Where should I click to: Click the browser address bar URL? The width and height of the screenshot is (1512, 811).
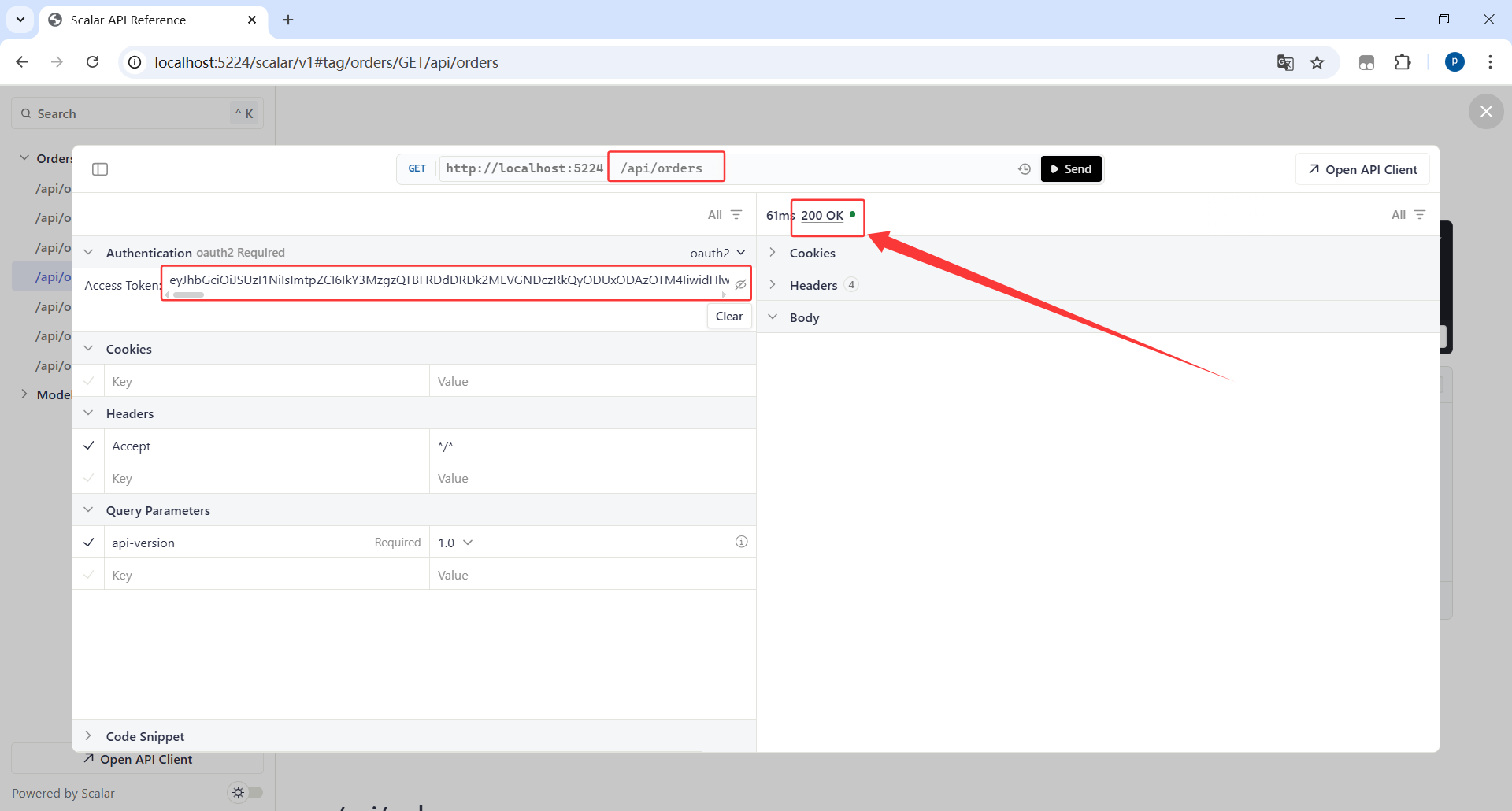point(326,62)
